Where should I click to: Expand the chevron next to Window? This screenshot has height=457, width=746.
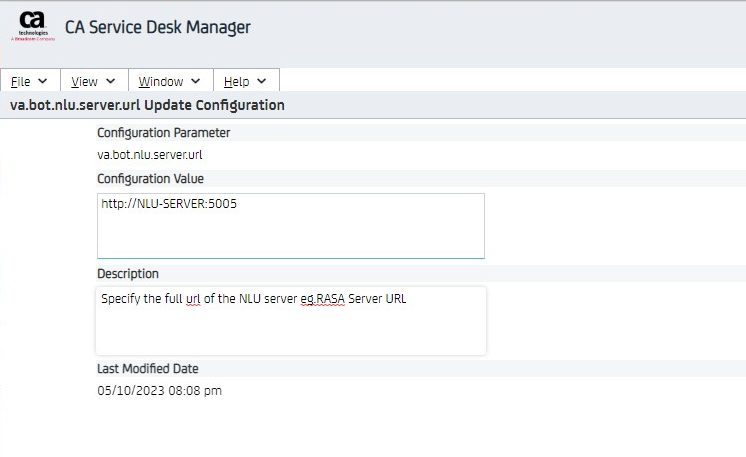point(195,81)
